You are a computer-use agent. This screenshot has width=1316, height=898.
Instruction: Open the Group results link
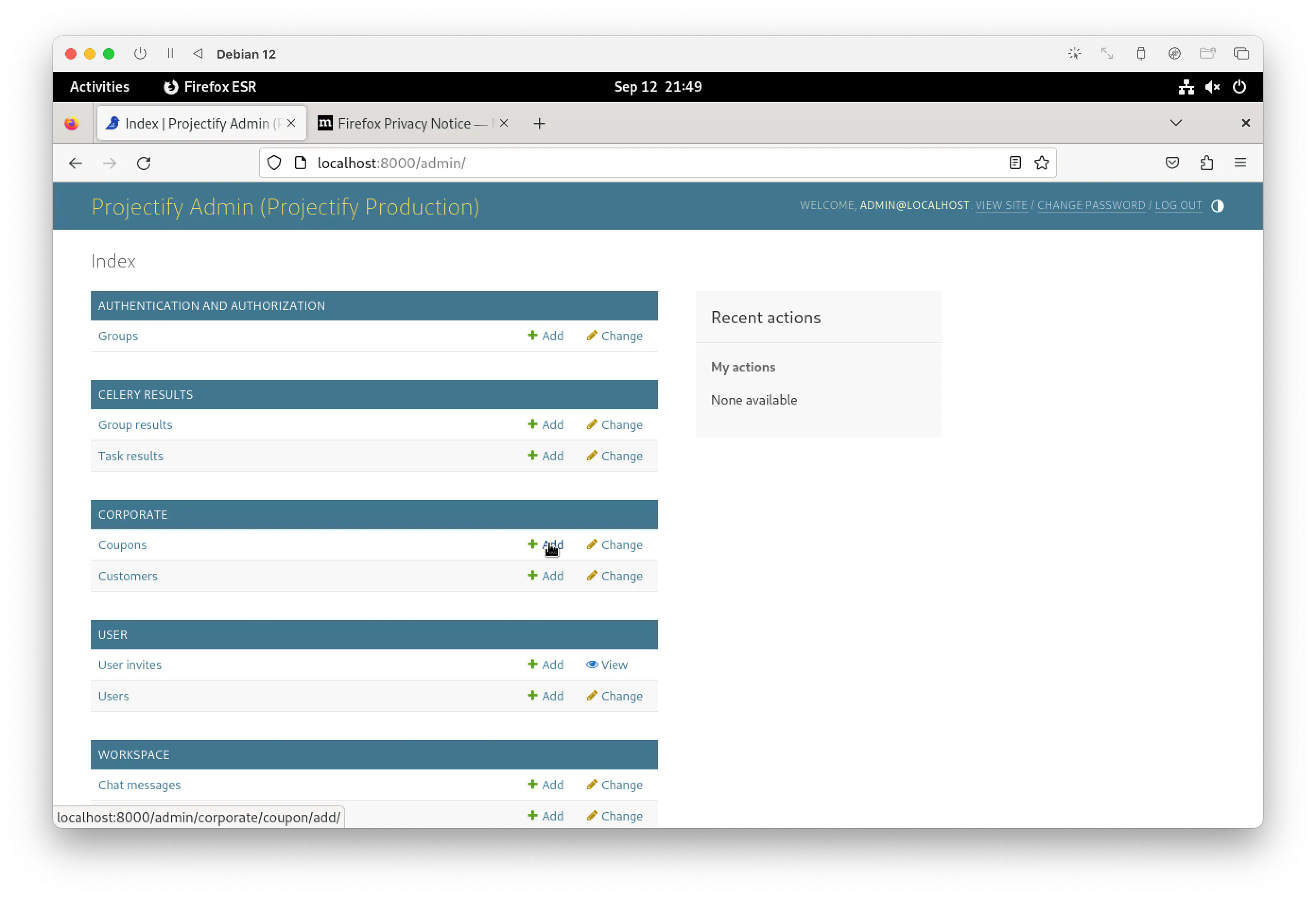point(135,424)
